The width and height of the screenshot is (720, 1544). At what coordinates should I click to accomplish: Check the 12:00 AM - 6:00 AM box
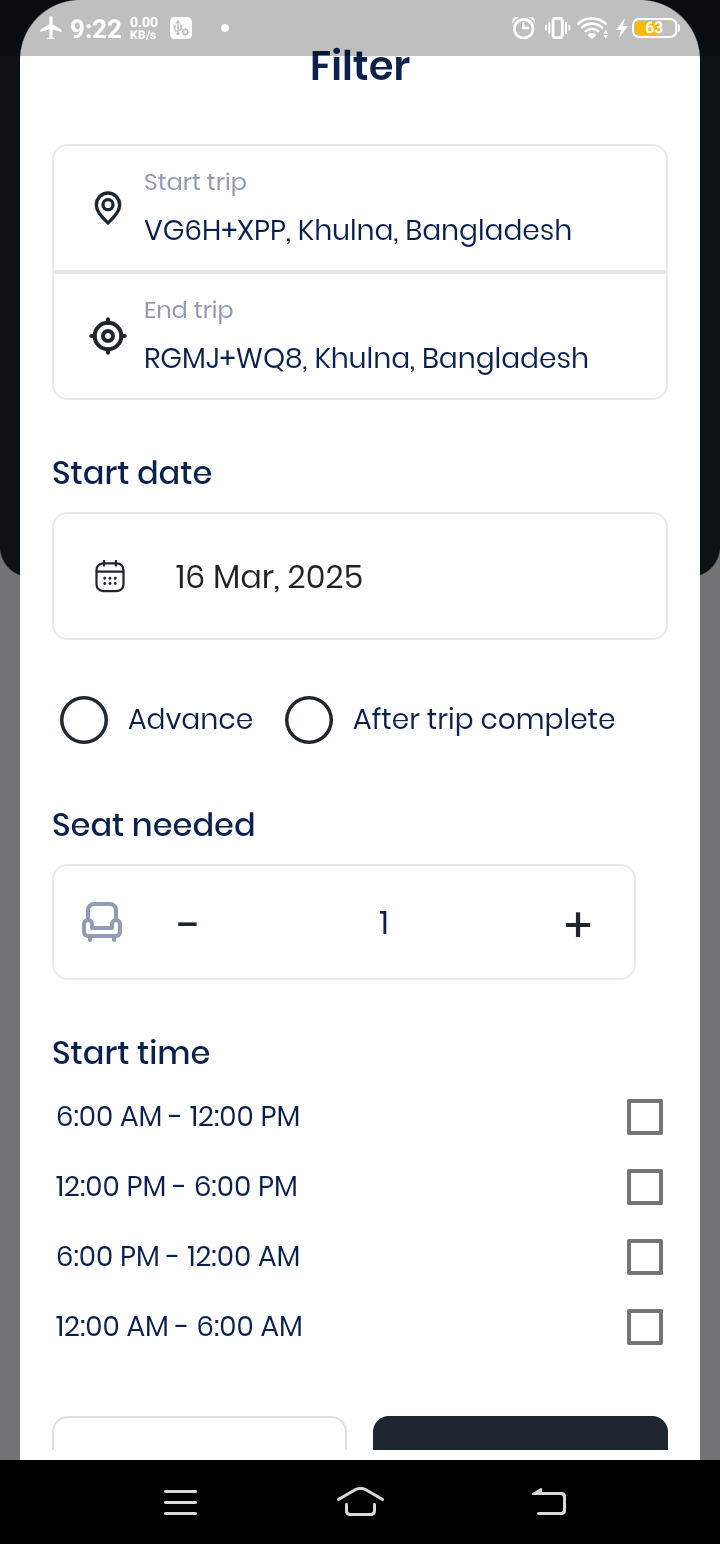(645, 1327)
